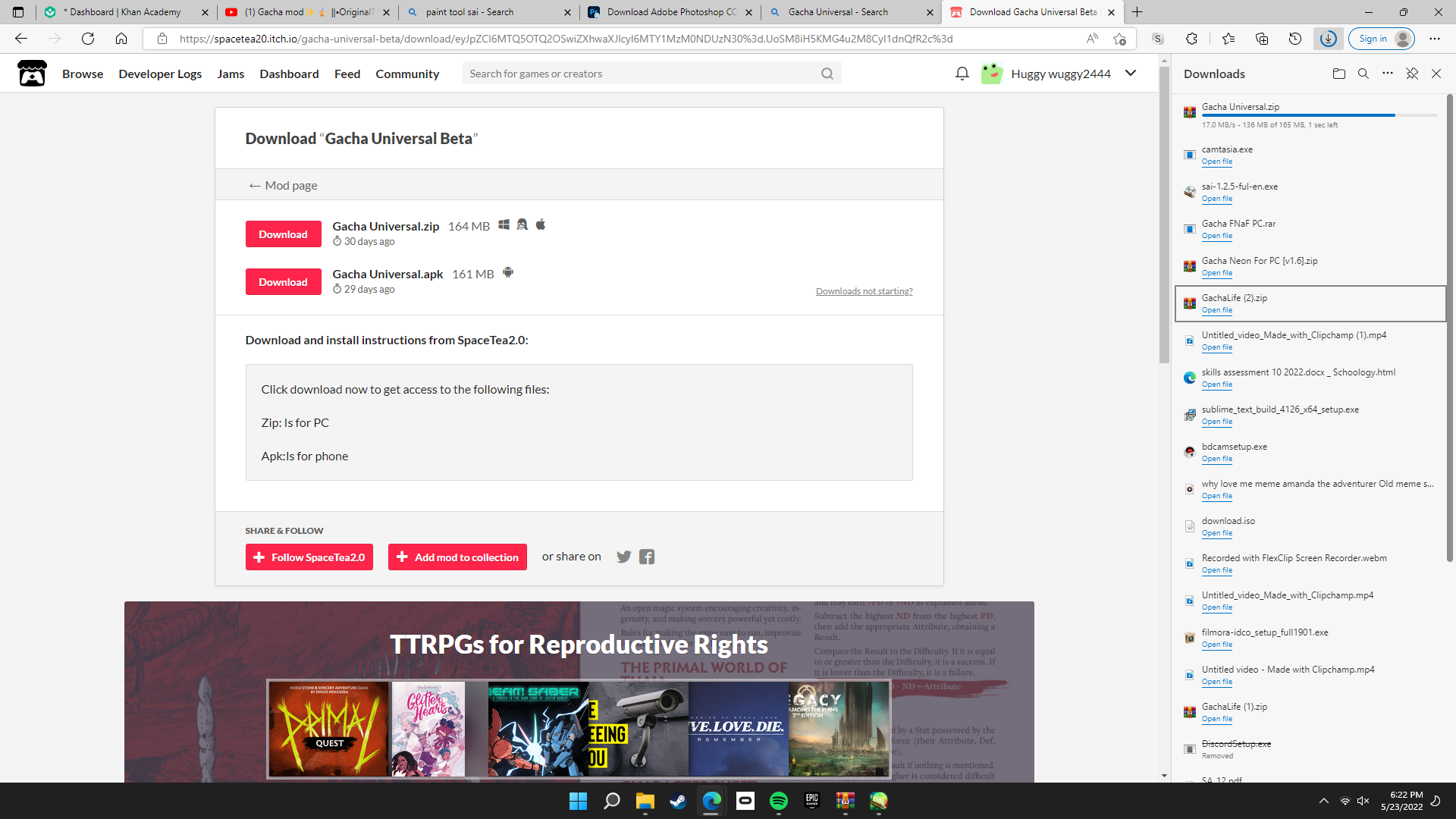Expand the Downloads panel more options

[1388, 73]
